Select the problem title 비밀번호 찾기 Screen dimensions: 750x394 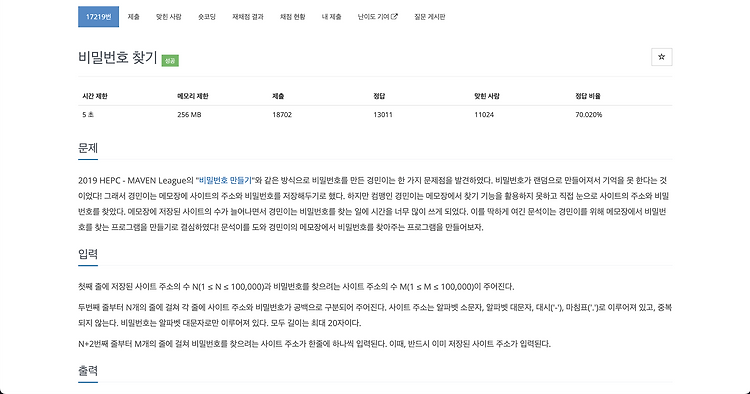coord(118,57)
